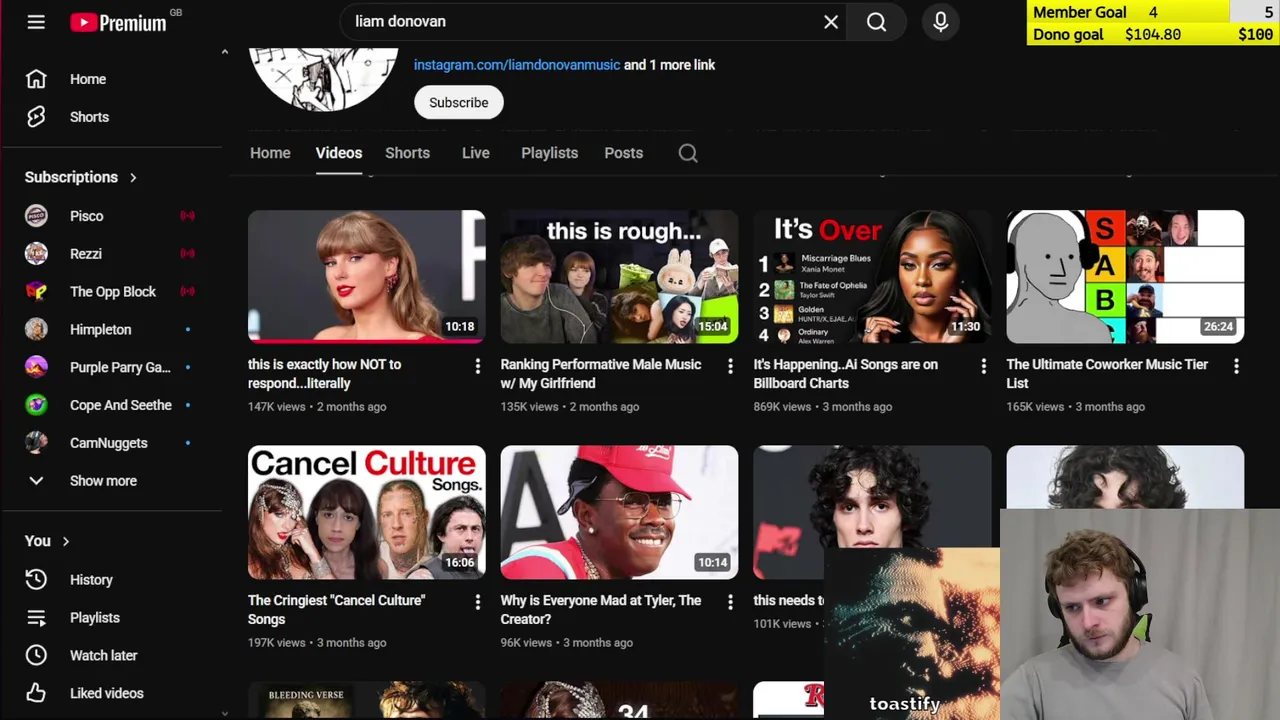
Task: Play Taylor Swift 10:18 video thumbnail
Action: tap(367, 277)
